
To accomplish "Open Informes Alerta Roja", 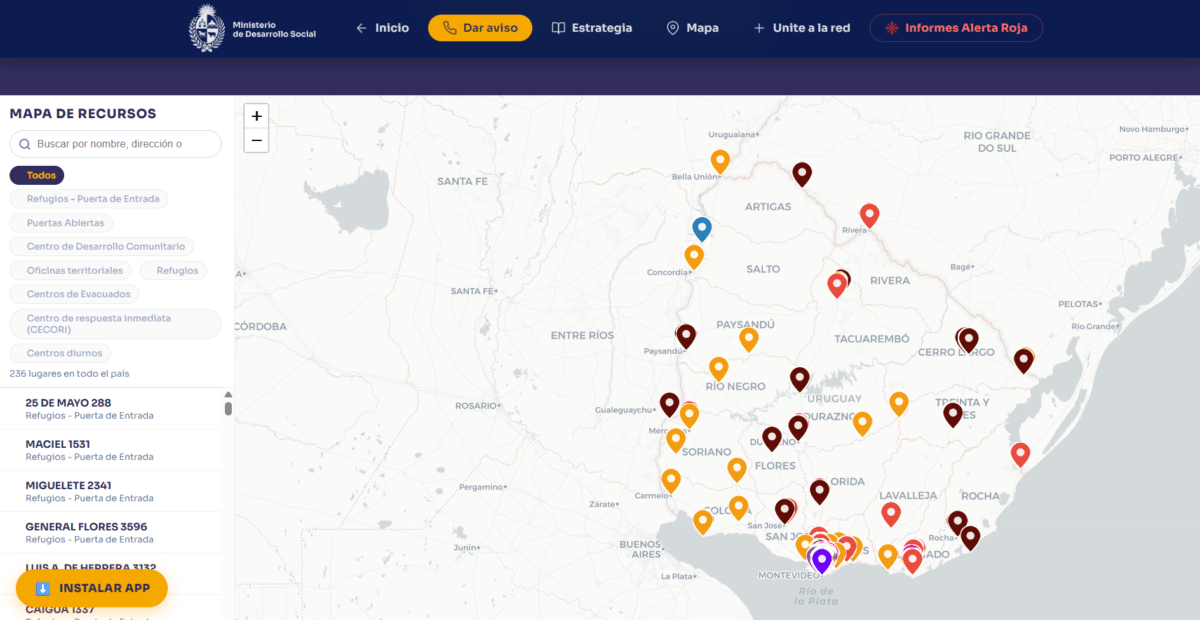I will (x=956, y=28).
